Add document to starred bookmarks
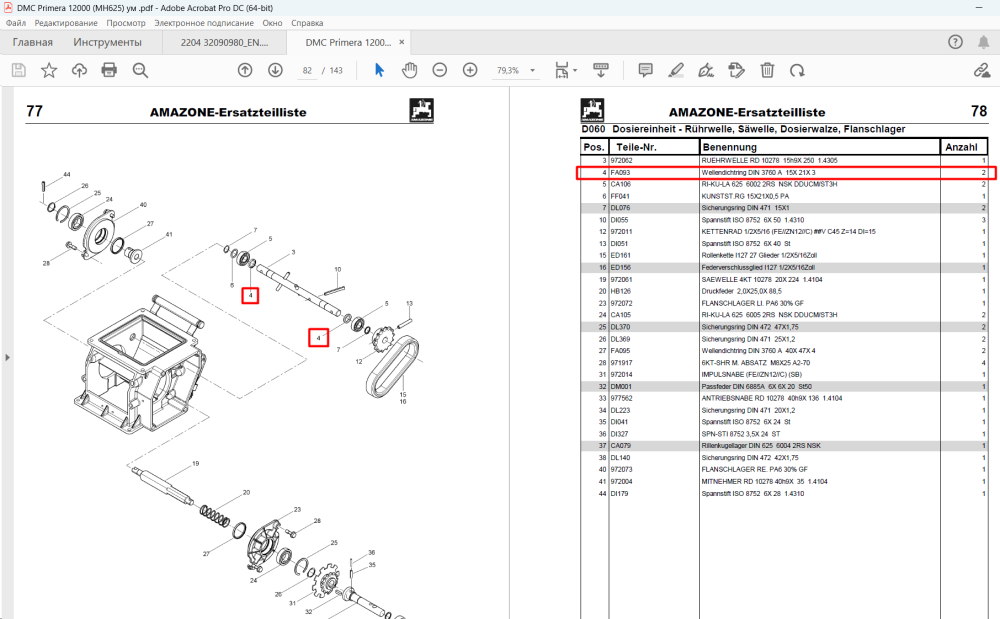This screenshot has width=1000, height=619. click(48, 70)
